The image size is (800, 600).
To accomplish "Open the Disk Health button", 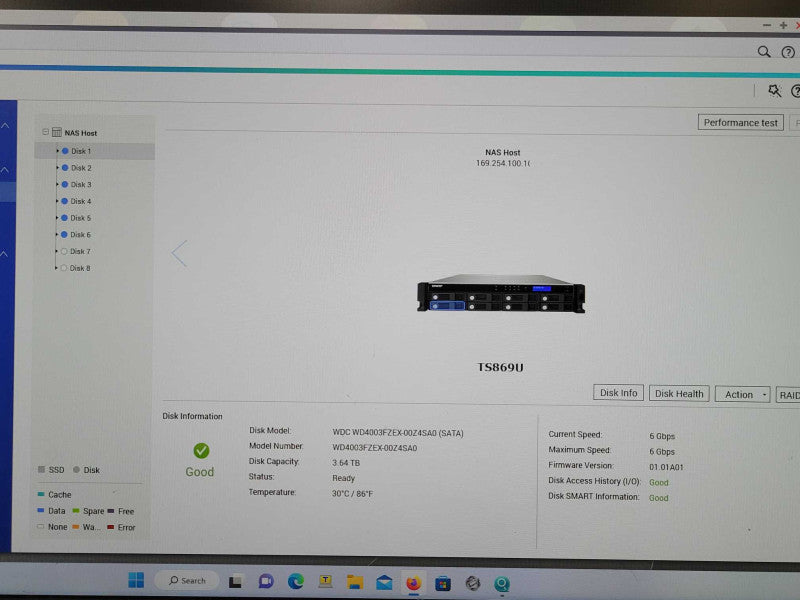I will [x=679, y=393].
